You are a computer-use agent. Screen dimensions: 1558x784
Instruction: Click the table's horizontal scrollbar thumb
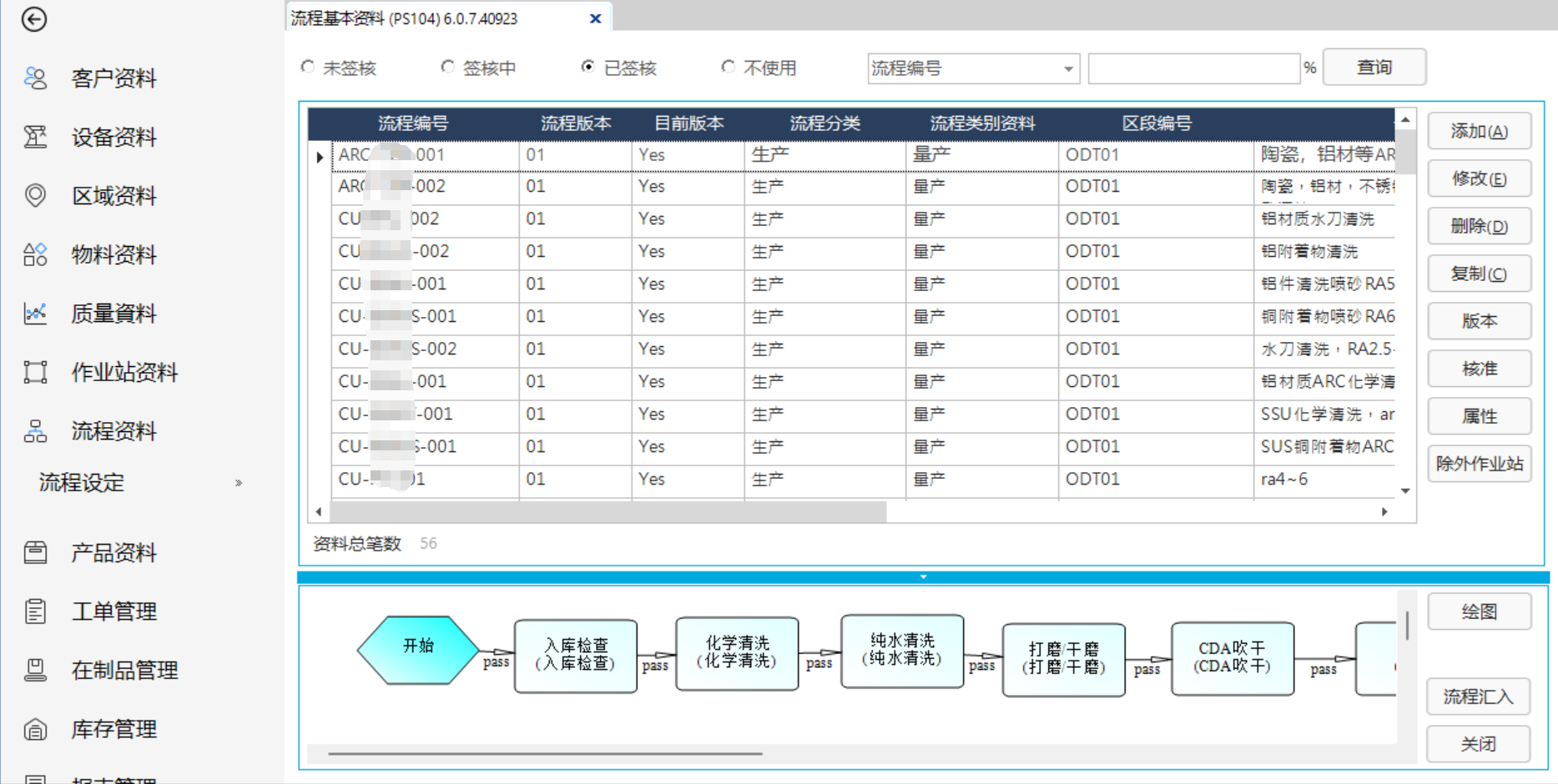608,511
